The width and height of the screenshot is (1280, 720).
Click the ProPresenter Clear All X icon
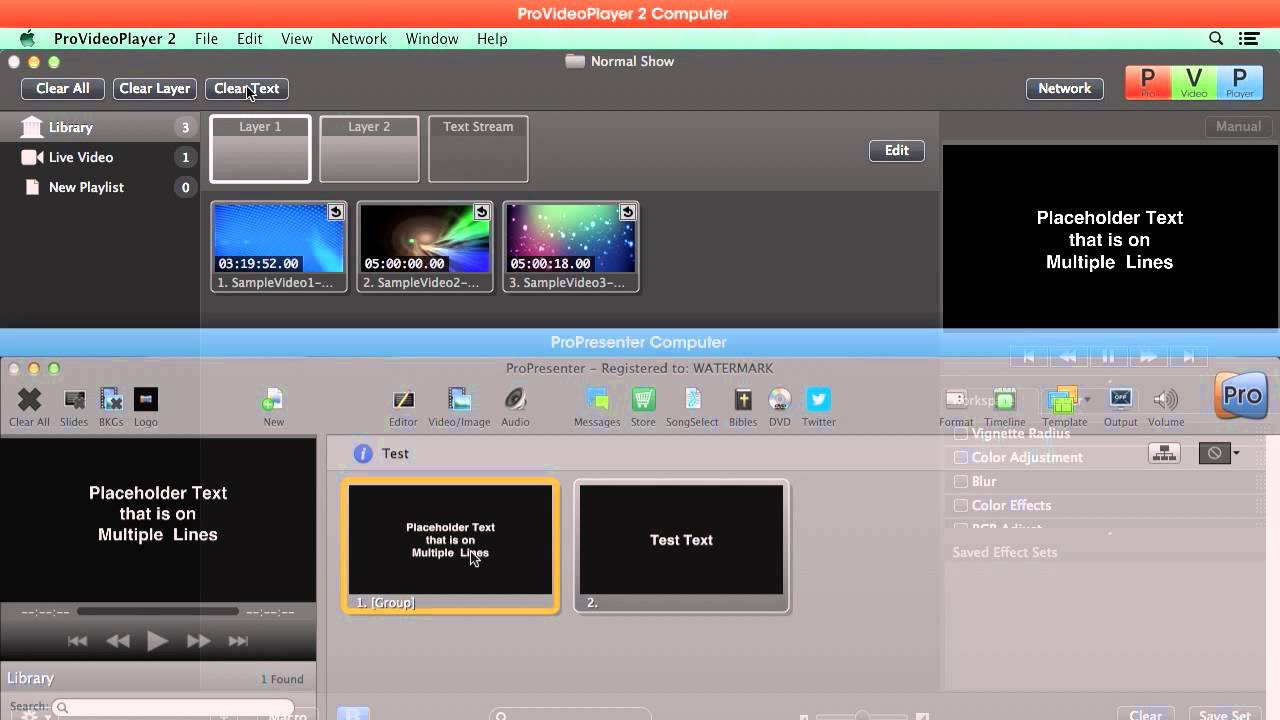pos(29,400)
